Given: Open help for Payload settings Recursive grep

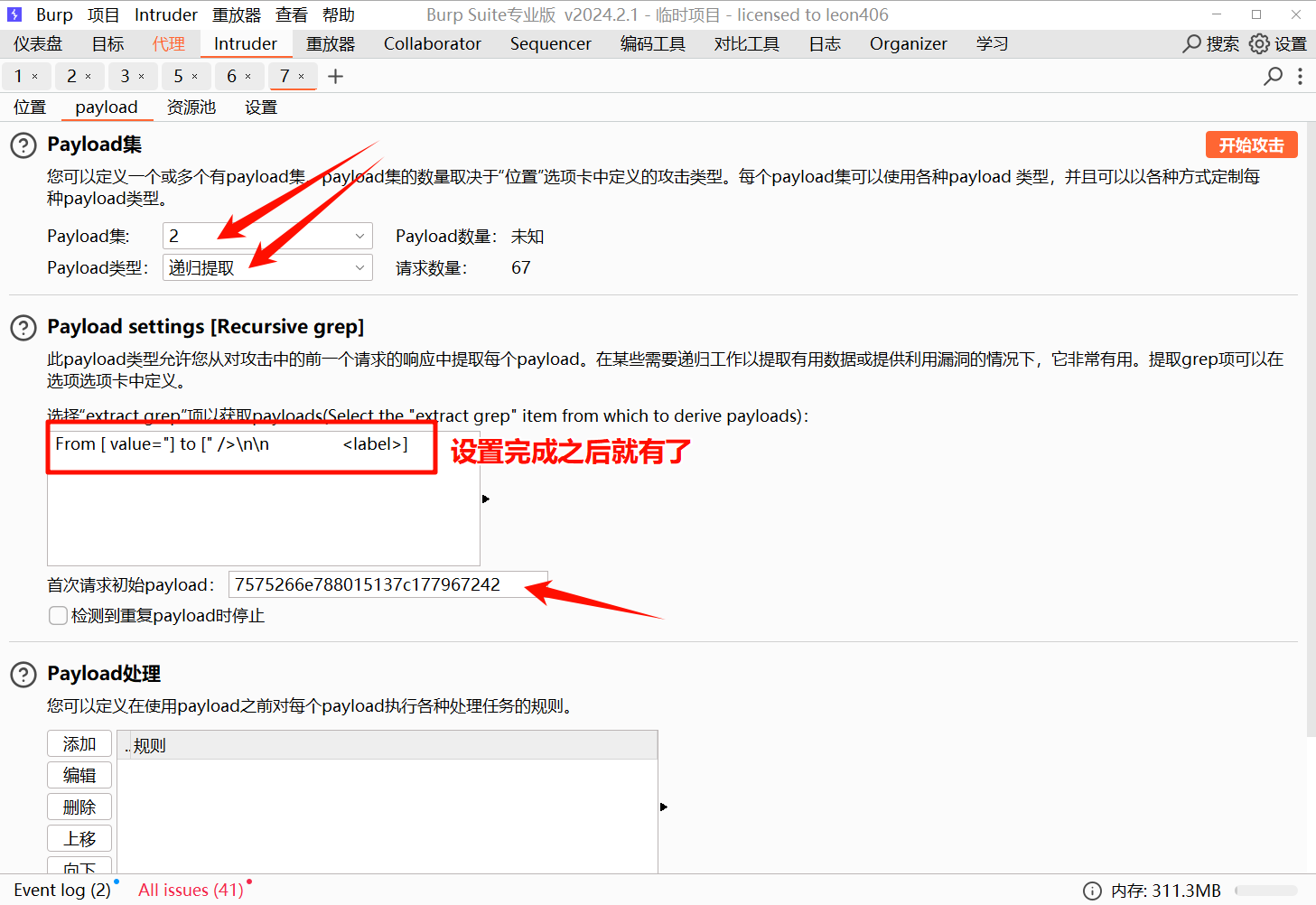Looking at the screenshot, I should (23, 328).
